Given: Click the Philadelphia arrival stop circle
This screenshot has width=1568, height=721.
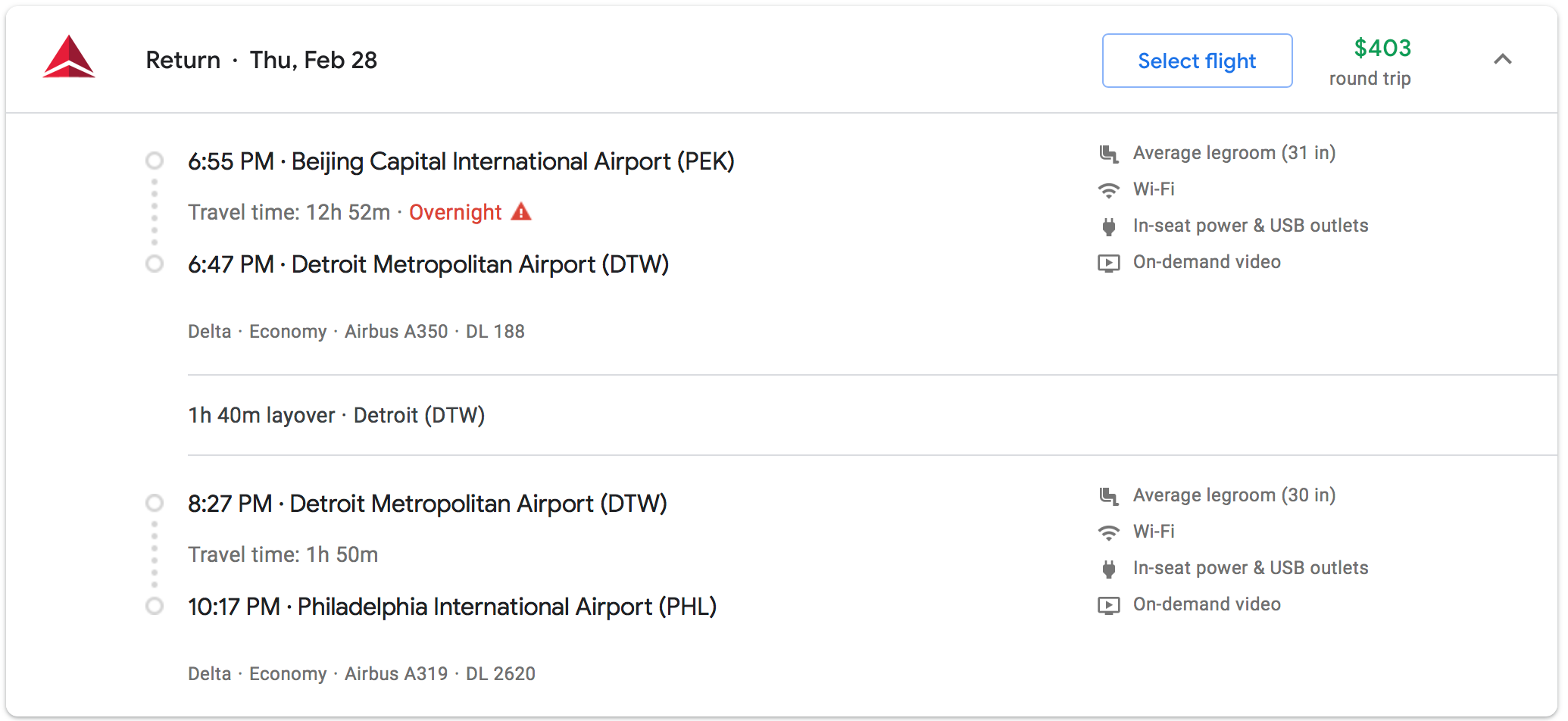Looking at the screenshot, I should point(155,606).
